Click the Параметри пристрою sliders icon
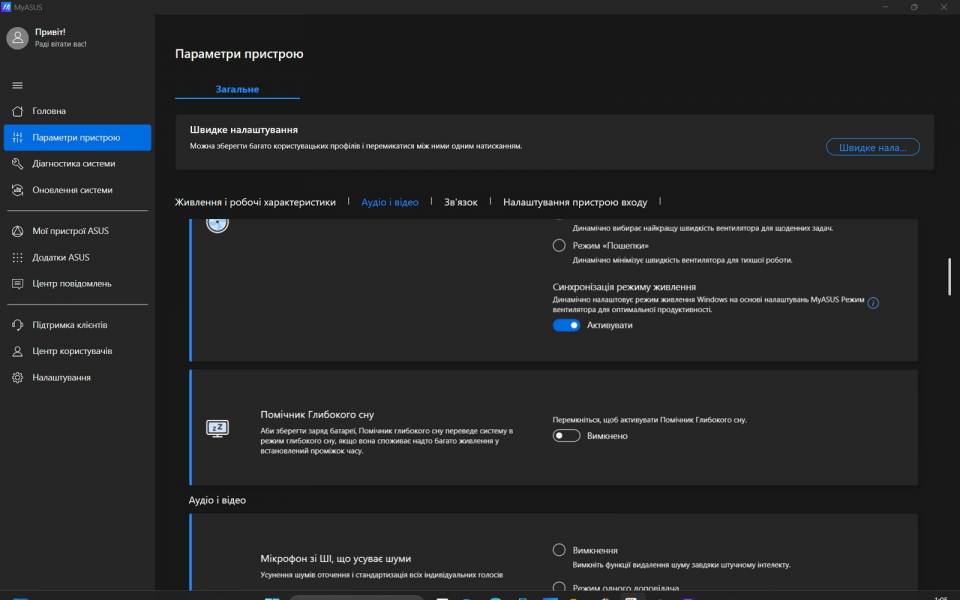960x600 pixels. pos(17,137)
